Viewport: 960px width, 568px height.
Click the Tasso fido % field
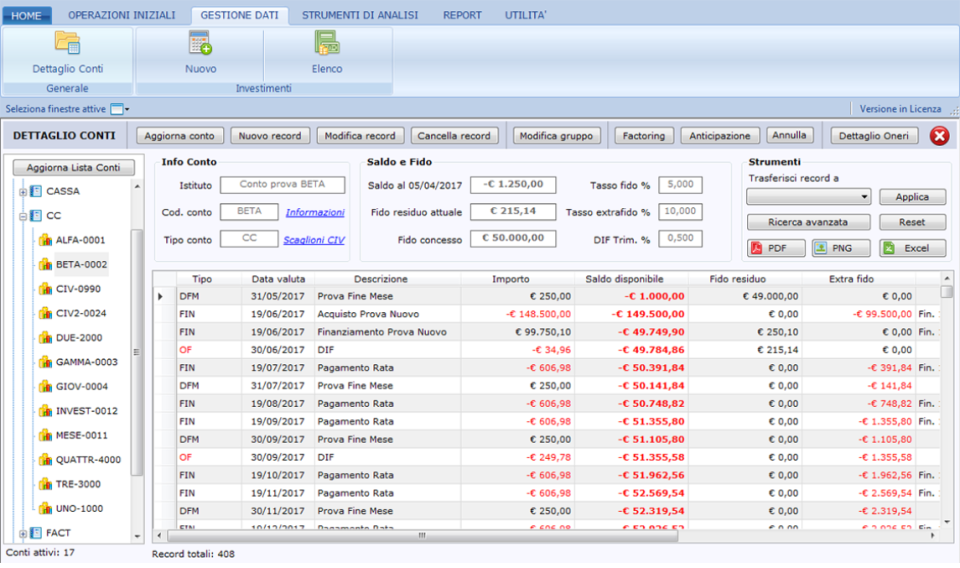(x=680, y=185)
